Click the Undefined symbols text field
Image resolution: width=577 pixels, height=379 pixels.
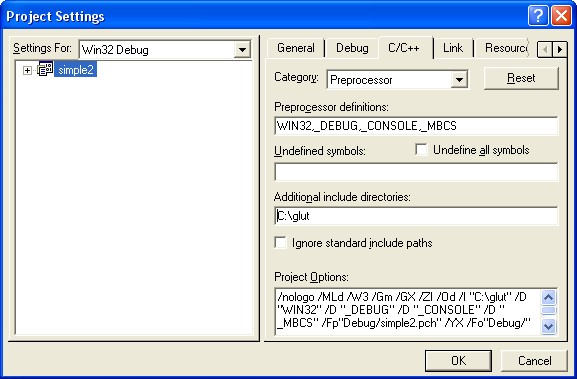pyautogui.click(x=416, y=172)
